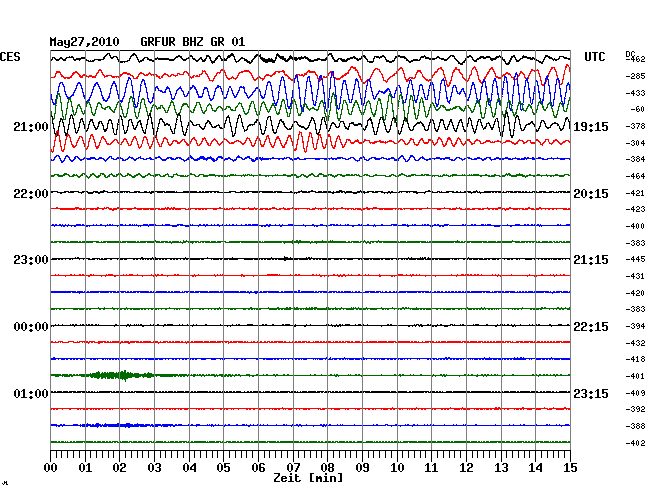Select the 01:00 local time label

[x=31, y=393]
